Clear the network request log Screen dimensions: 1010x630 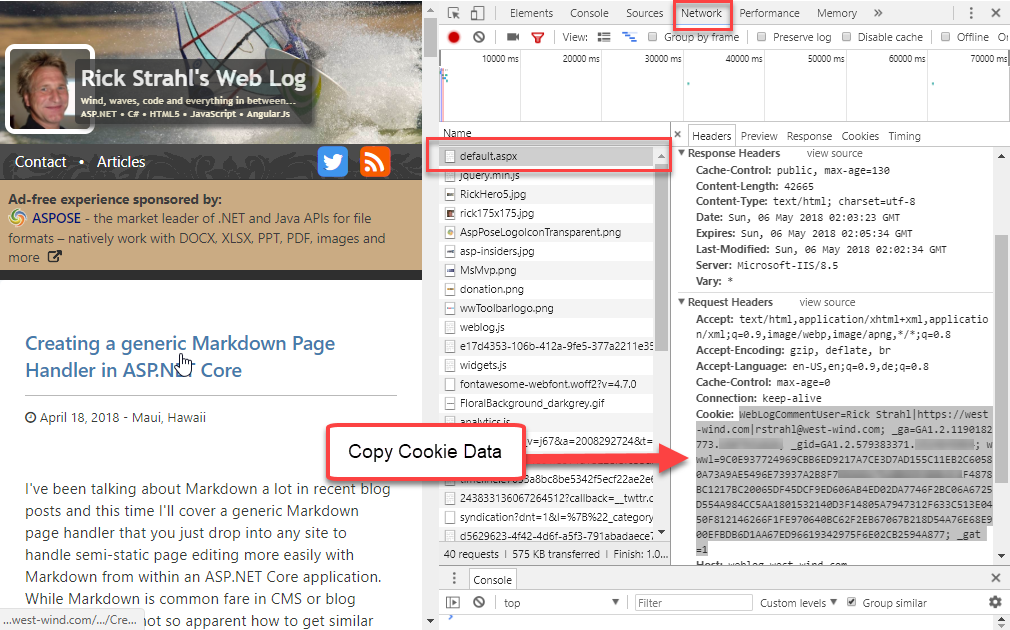coord(479,37)
